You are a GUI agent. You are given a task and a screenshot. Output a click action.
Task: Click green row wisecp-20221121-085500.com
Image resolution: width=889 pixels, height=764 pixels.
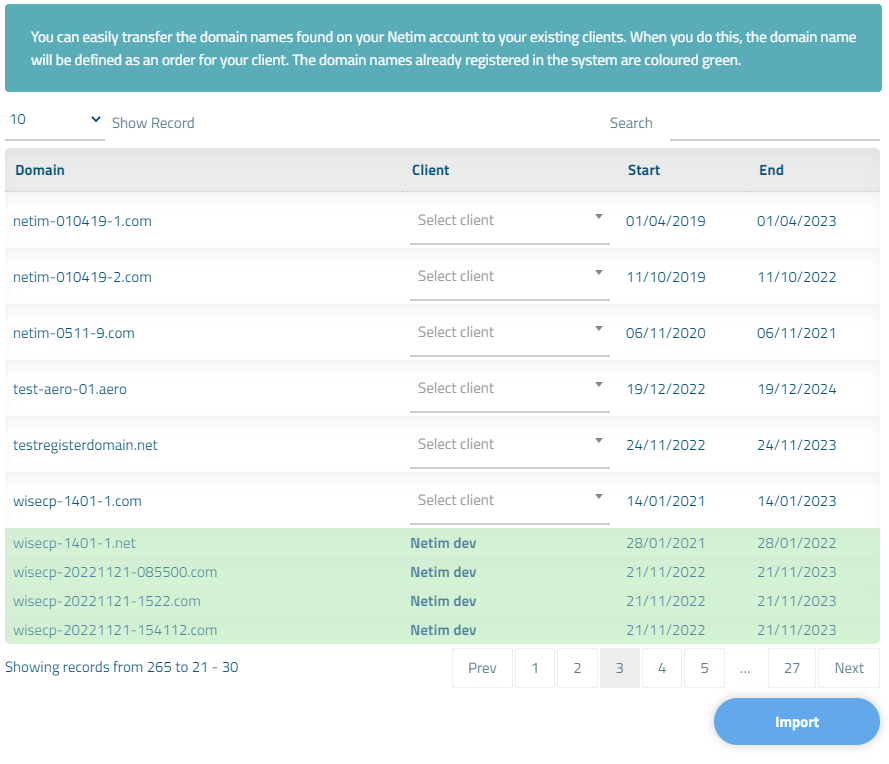point(442,572)
